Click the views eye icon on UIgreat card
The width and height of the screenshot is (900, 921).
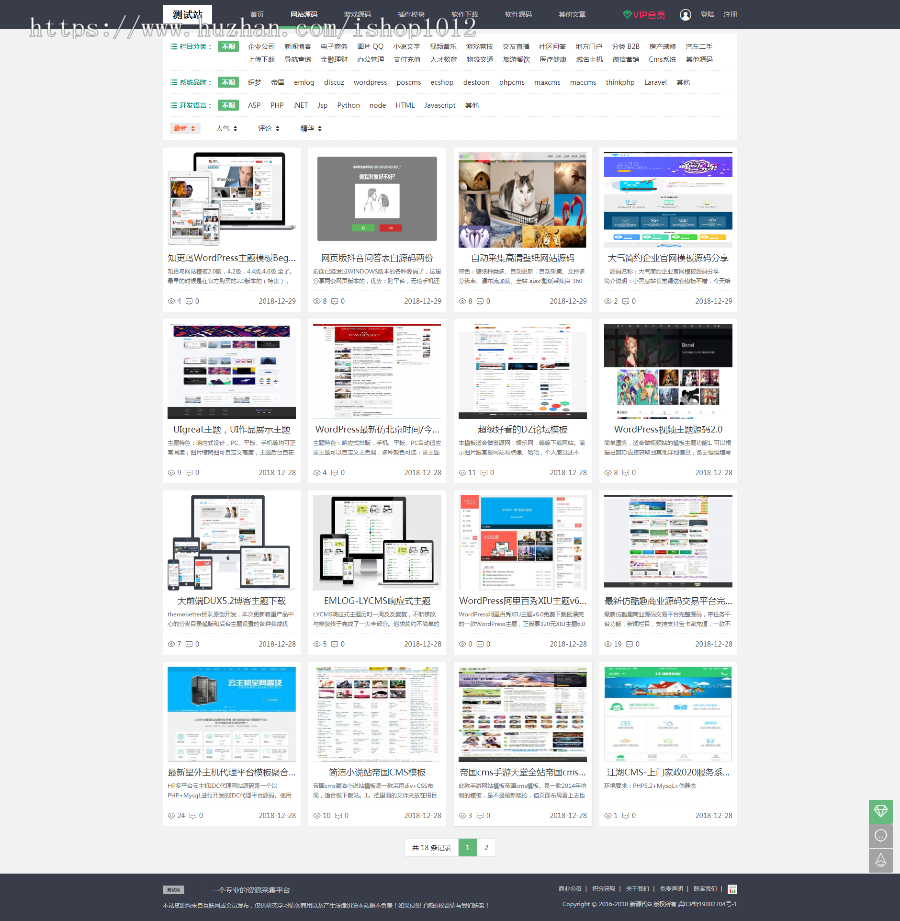point(172,473)
